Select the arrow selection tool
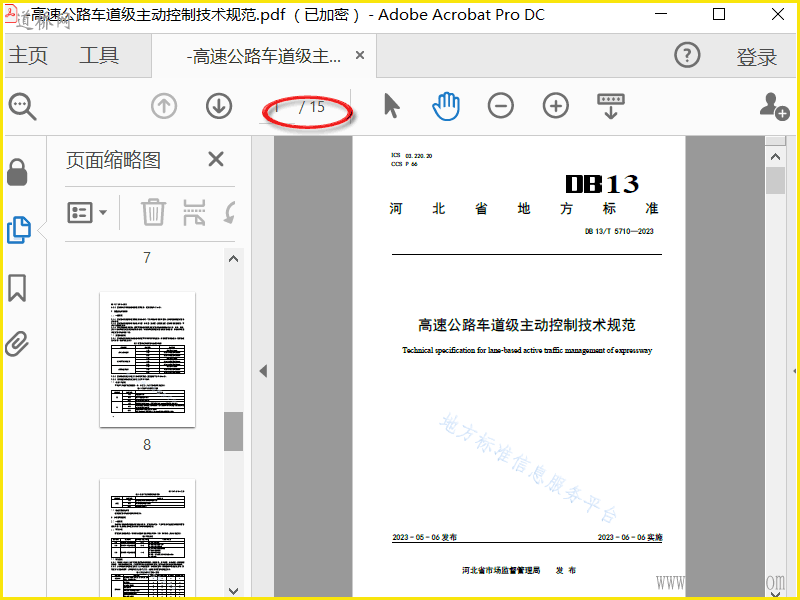This screenshot has width=800, height=600. [x=391, y=106]
